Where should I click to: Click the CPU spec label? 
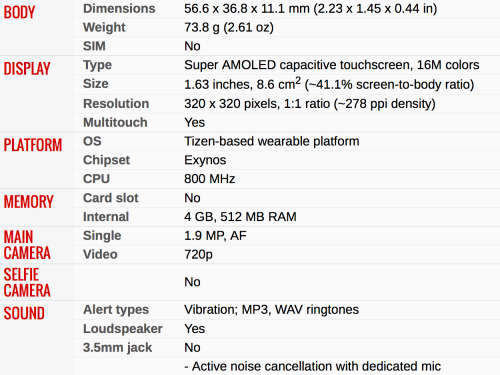pos(96,179)
